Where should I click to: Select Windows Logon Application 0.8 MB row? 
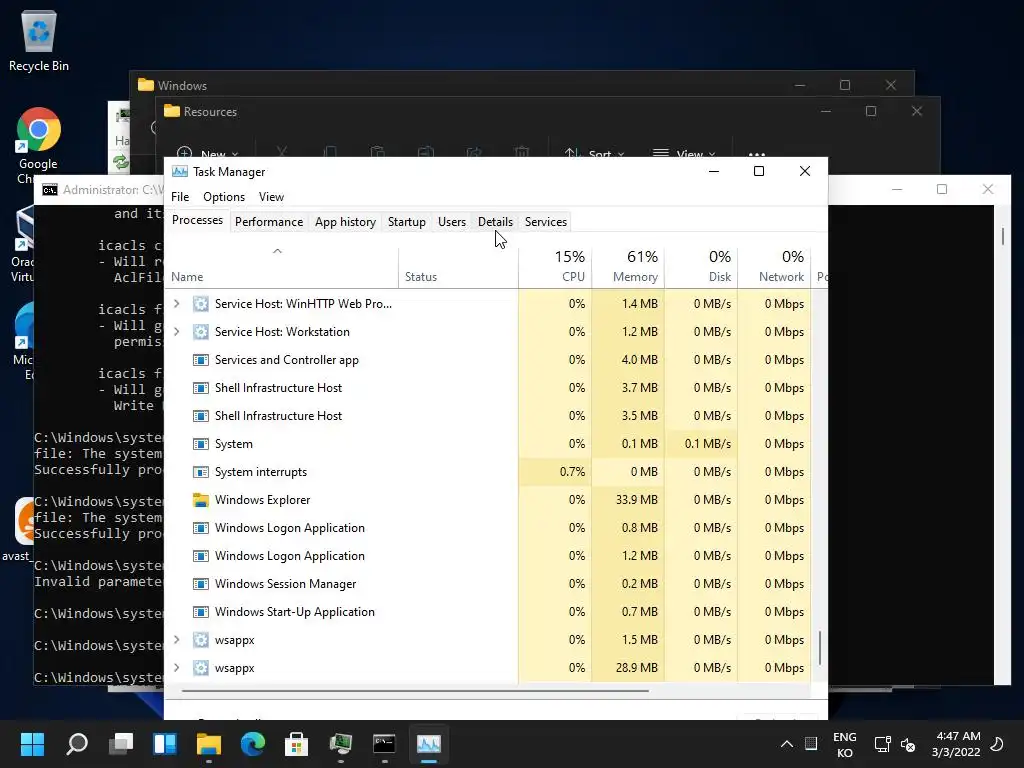pyautogui.click(x=488, y=528)
